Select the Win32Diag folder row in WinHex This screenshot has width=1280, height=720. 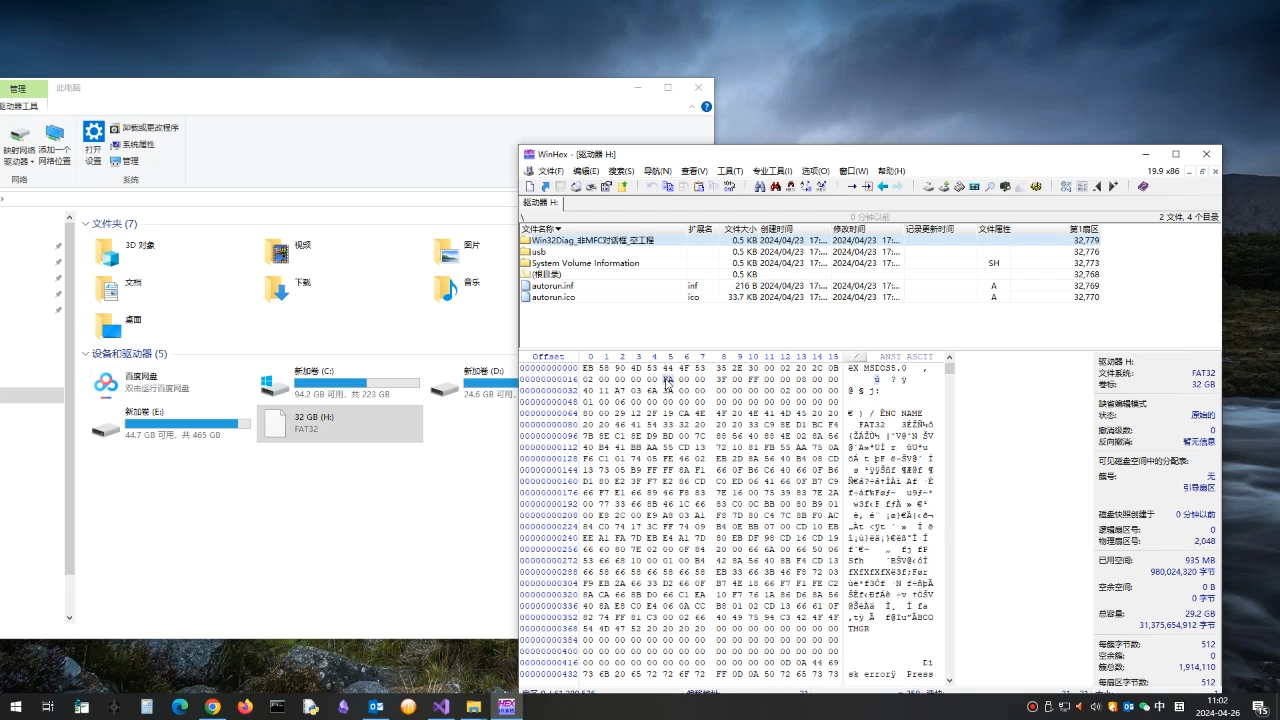tap(810, 240)
